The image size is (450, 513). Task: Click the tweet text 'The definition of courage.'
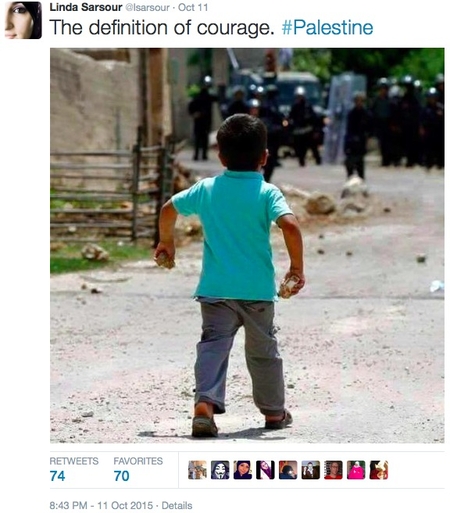pos(162,27)
